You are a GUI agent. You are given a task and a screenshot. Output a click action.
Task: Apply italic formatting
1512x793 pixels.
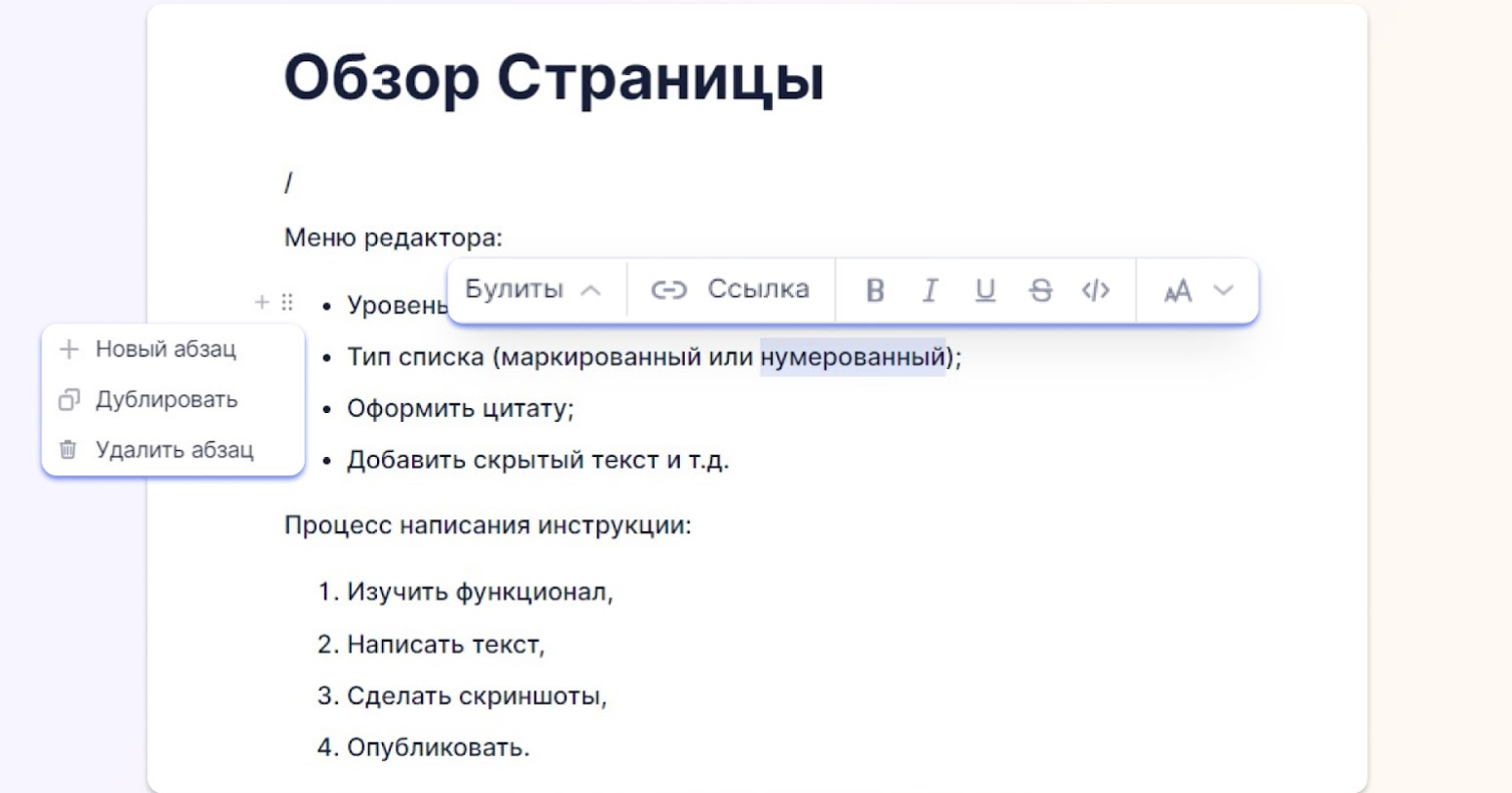[930, 289]
